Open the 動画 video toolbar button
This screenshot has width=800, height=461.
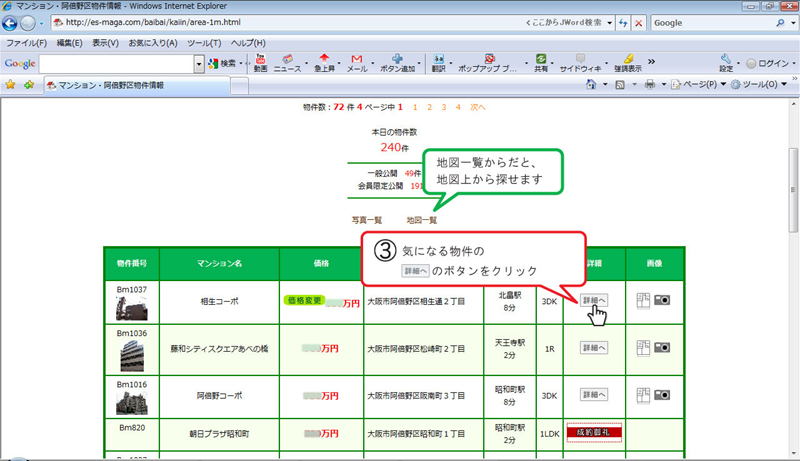point(260,63)
